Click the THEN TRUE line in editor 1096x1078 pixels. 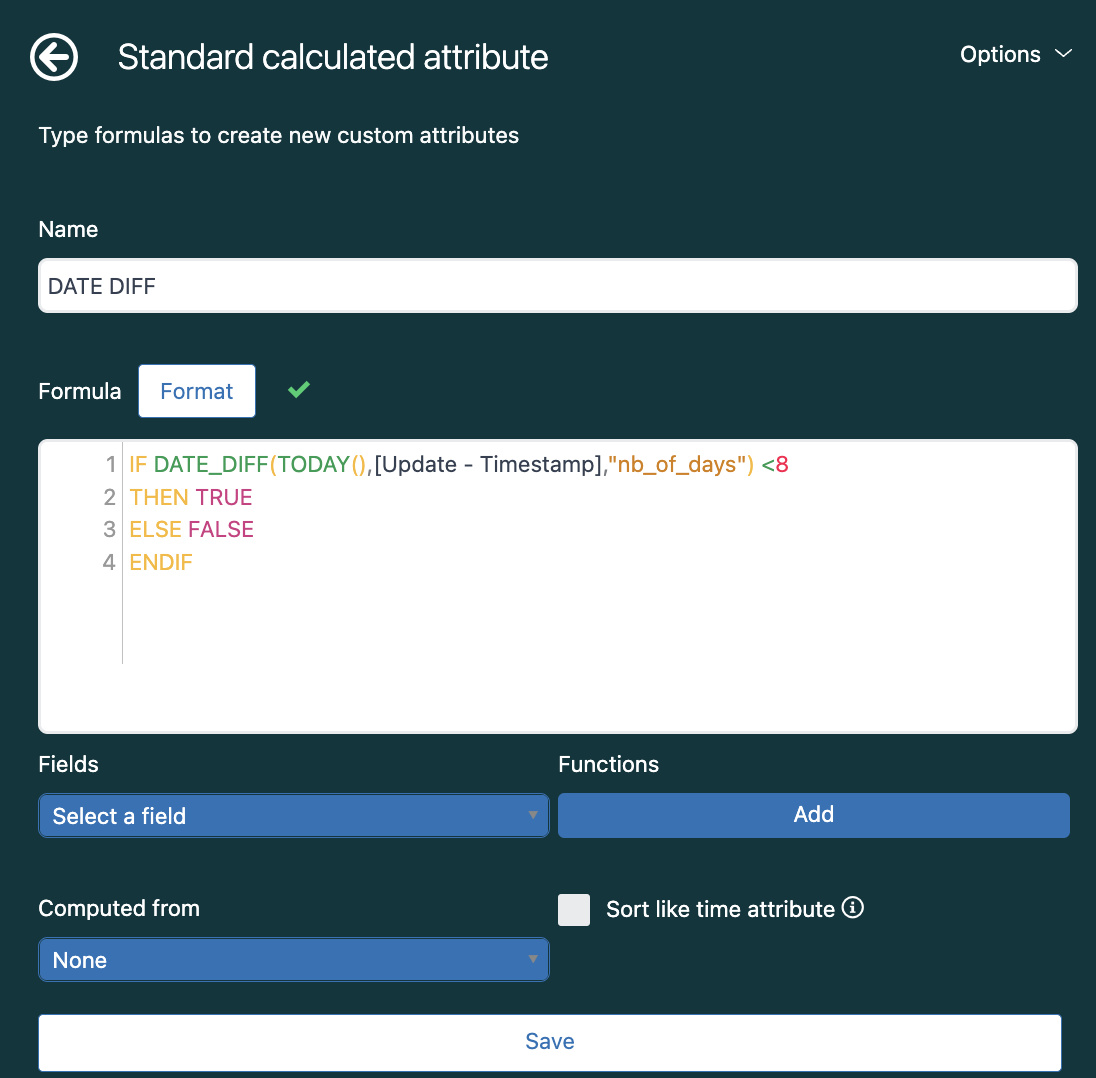(191, 497)
